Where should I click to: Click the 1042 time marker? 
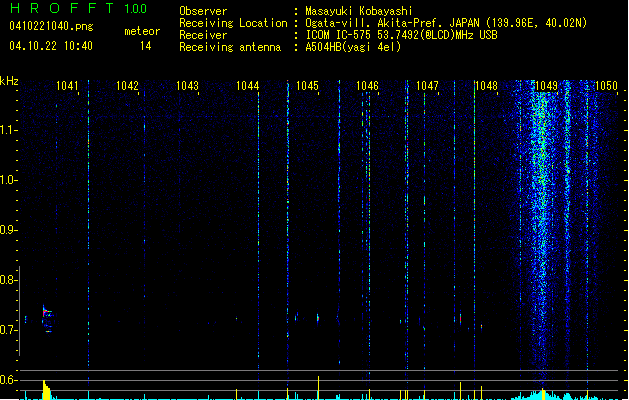tap(127, 85)
